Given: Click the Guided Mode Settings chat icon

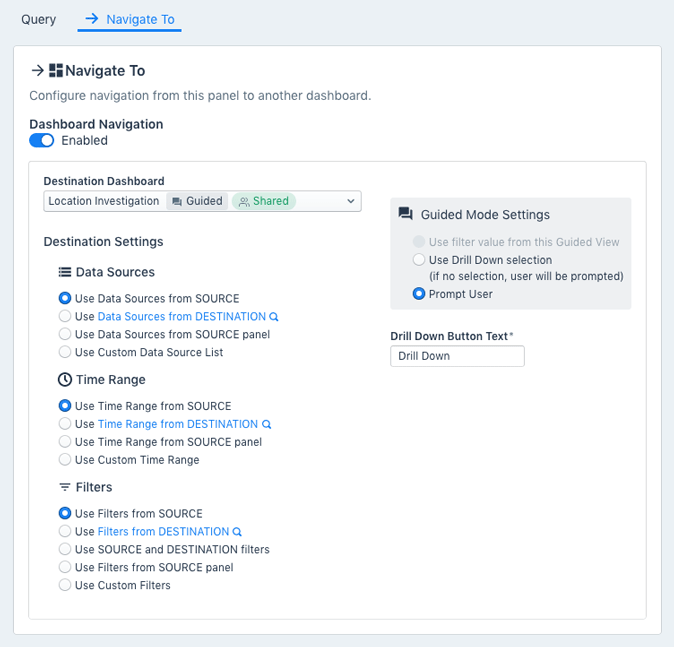Looking at the screenshot, I should click(405, 214).
